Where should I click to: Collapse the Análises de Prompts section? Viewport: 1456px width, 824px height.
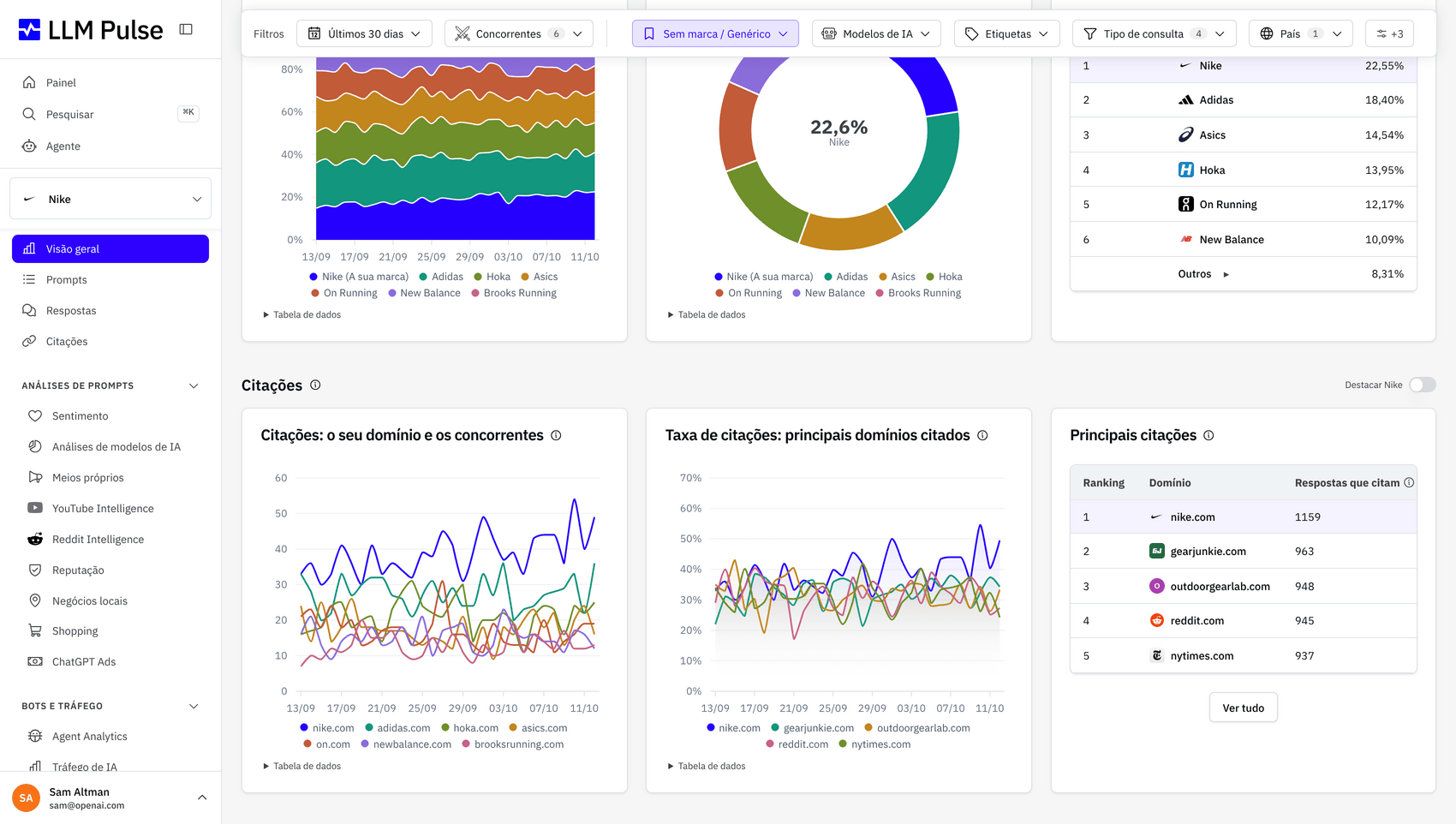194,386
